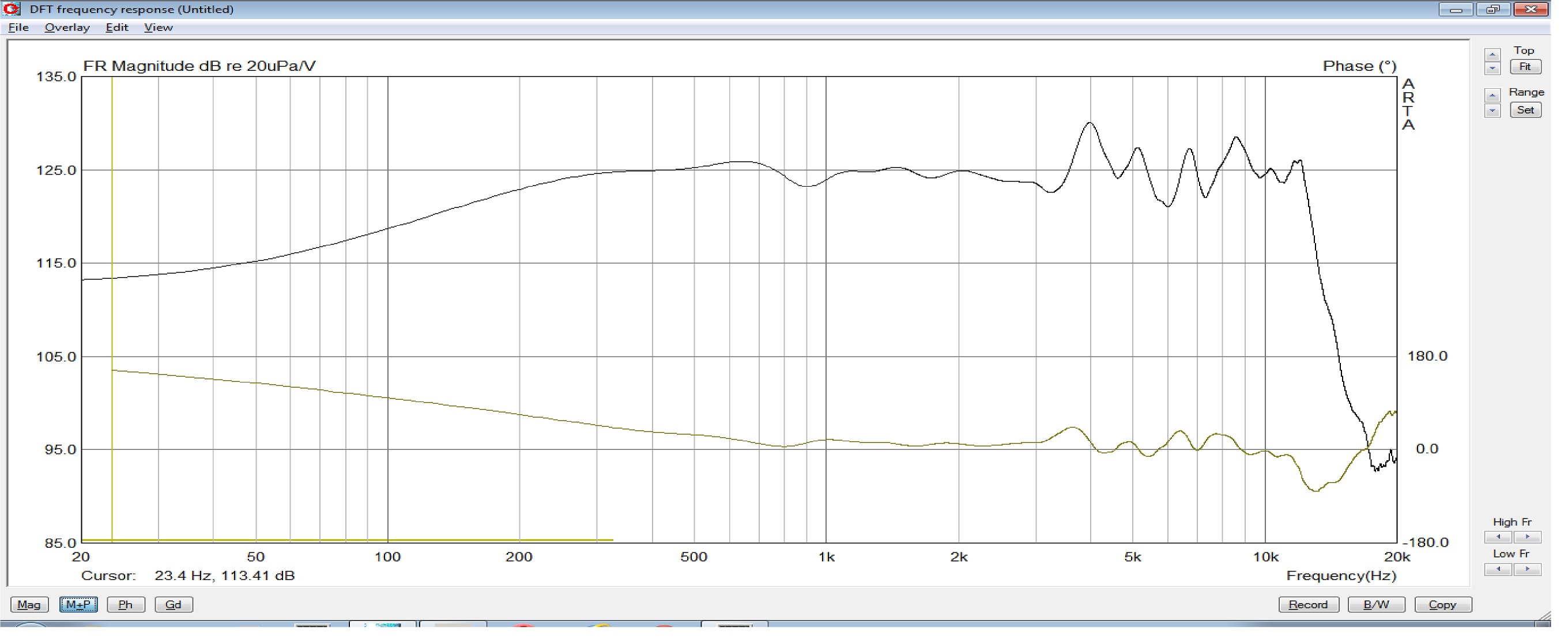Show group delay with Gd button

174,604
